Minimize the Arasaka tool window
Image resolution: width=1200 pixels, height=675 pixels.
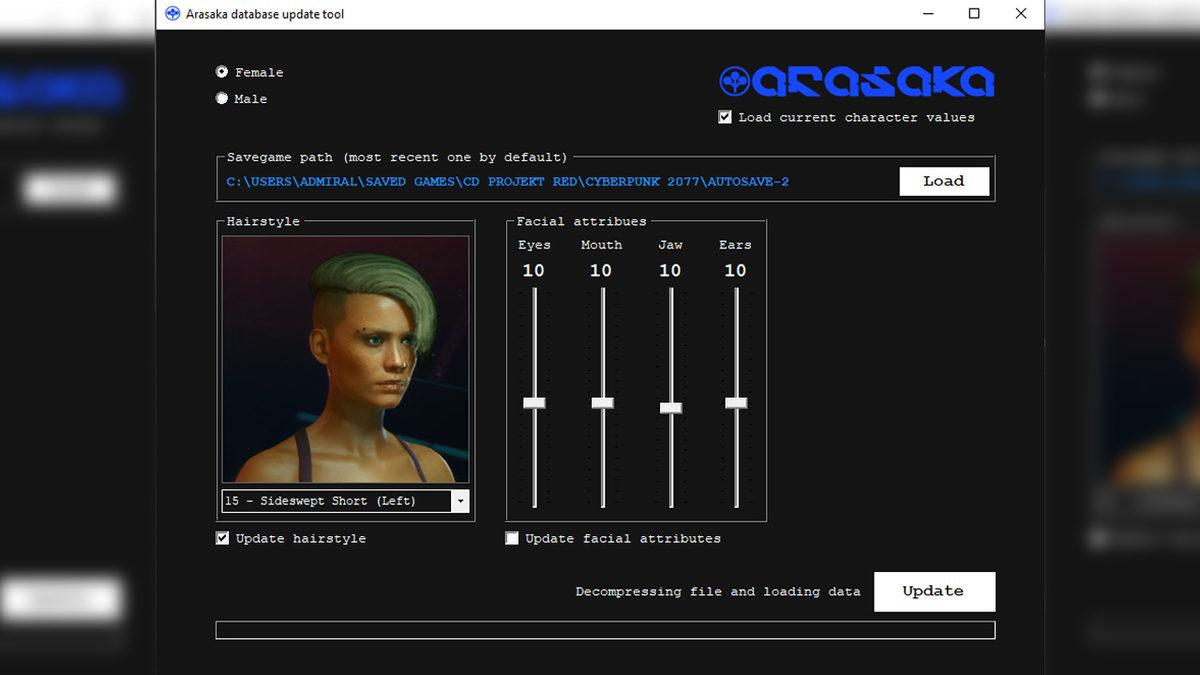pyautogui.click(x=927, y=14)
